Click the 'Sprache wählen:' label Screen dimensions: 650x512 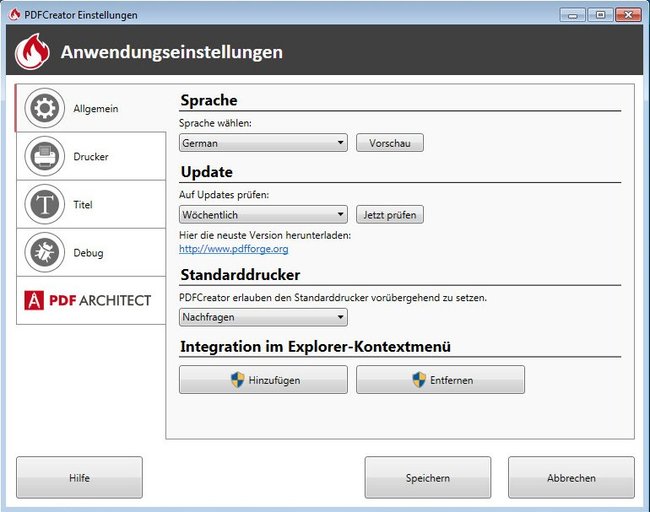[x=215, y=123]
